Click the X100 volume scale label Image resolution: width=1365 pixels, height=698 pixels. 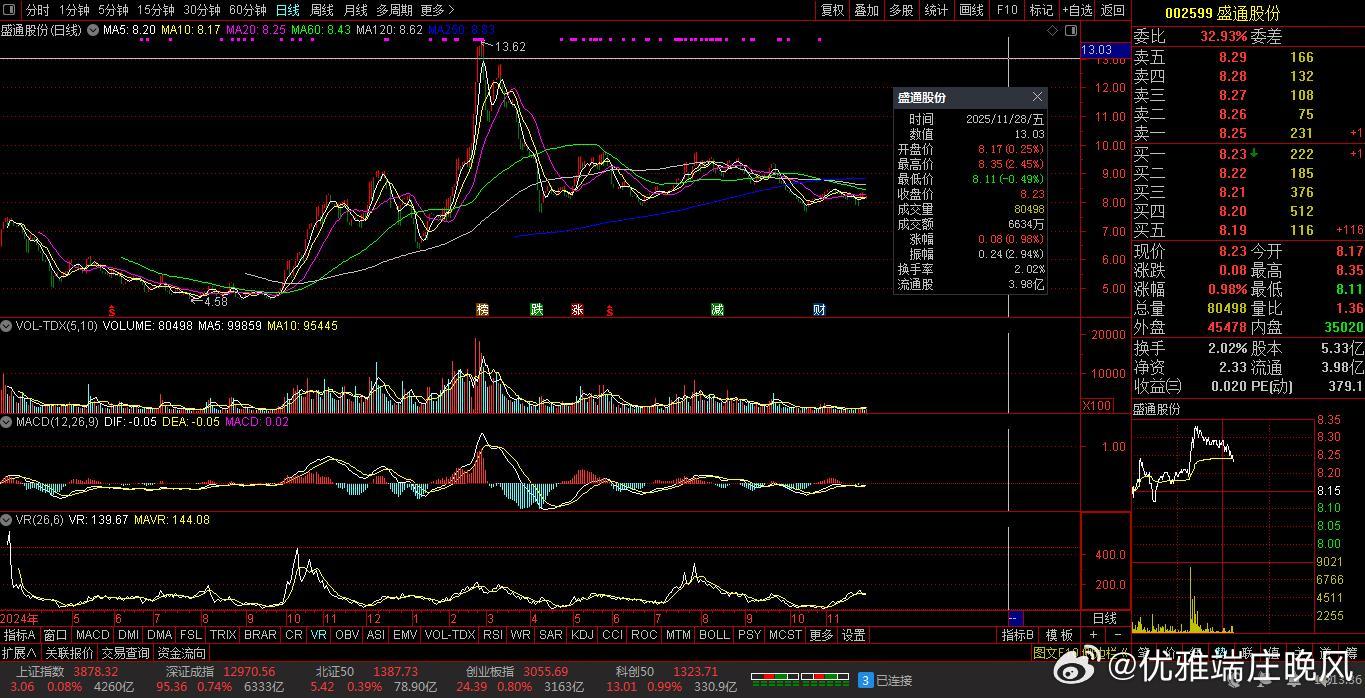tap(1096, 405)
